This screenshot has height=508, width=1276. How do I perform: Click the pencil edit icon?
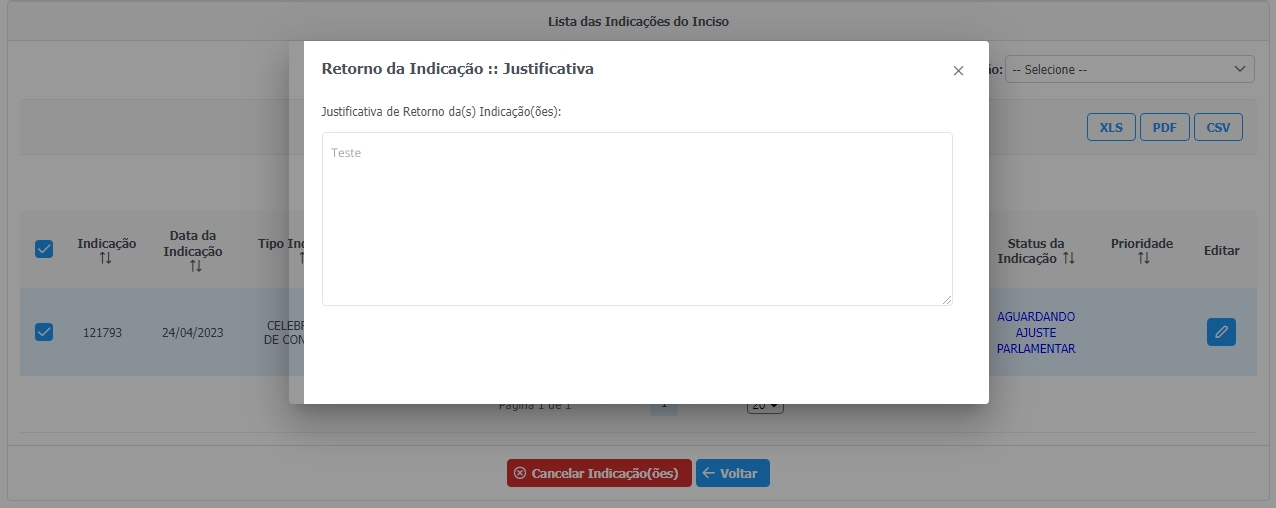[x=1221, y=332]
